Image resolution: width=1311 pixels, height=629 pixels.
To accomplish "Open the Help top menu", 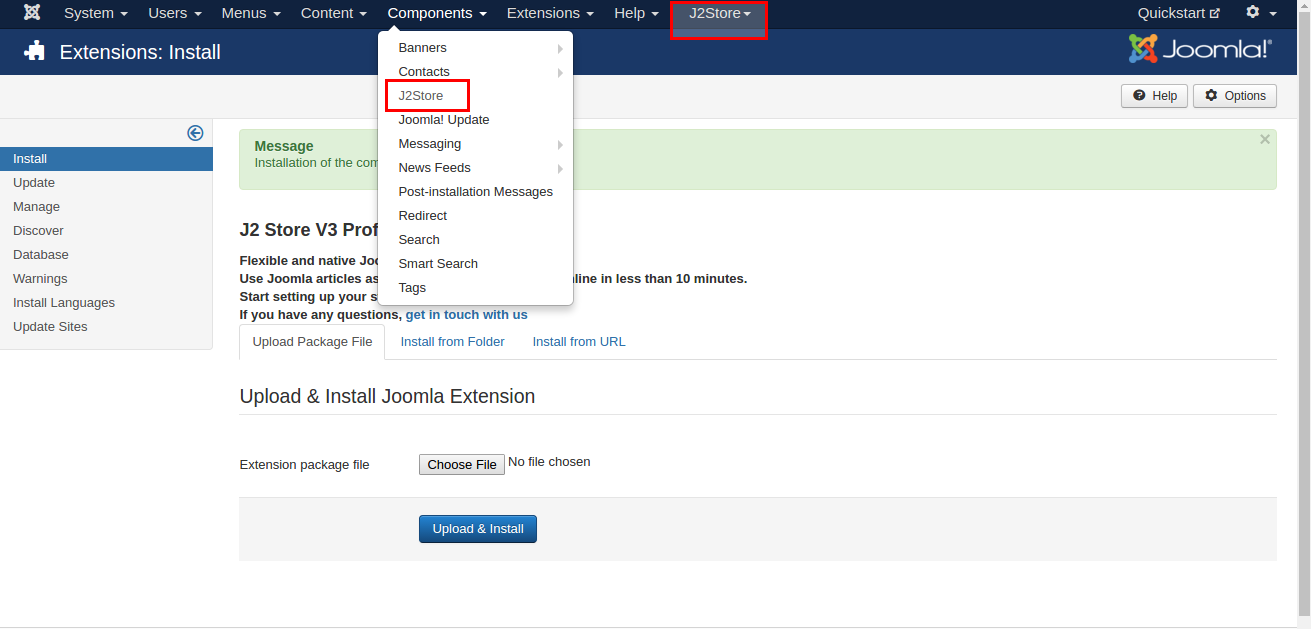I will coord(637,13).
